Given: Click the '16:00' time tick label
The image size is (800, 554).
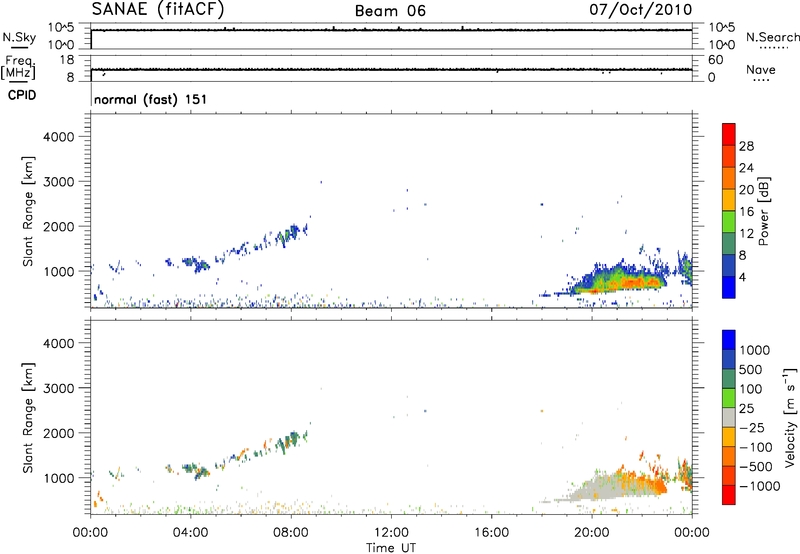Looking at the screenshot, I should [x=491, y=533].
